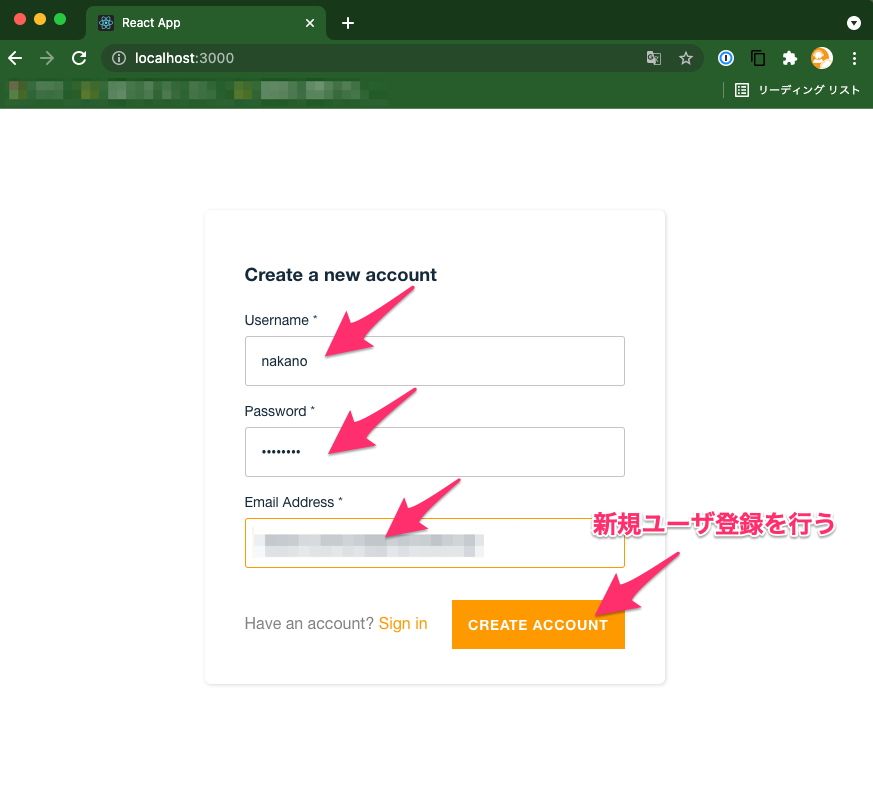Click the Google Translate icon in the address bar
Viewport: 873px width, 802px height.
click(x=653, y=58)
